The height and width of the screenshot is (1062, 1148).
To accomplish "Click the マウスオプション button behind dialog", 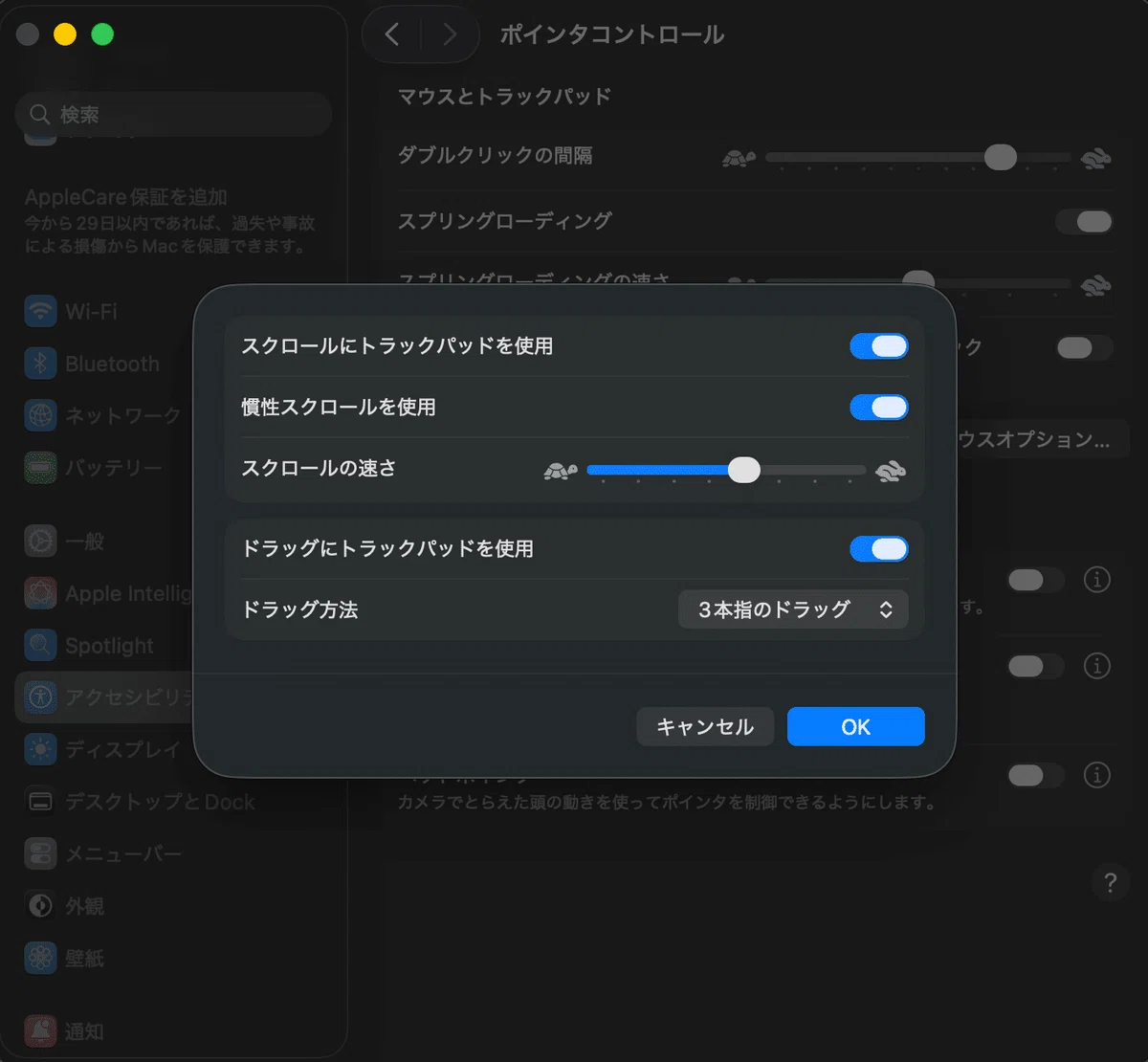I will pos(1043,440).
